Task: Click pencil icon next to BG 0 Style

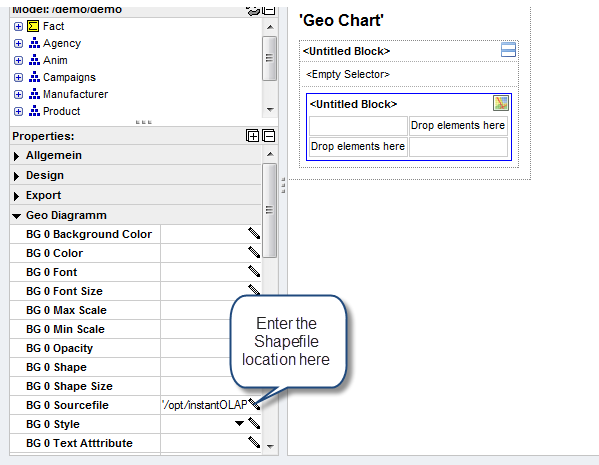Action: [x=254, y=423]
